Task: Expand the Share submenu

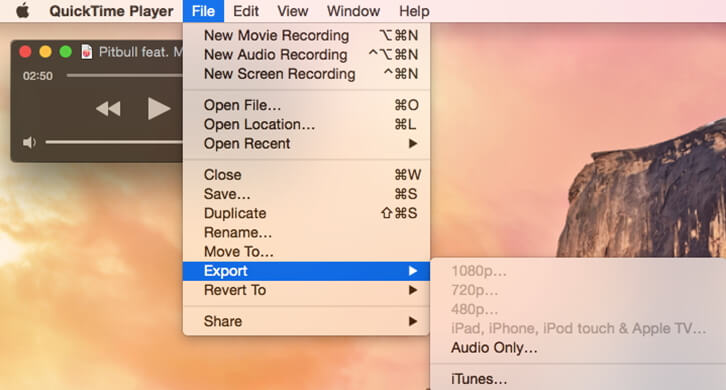Action: (x=307, y=321)
